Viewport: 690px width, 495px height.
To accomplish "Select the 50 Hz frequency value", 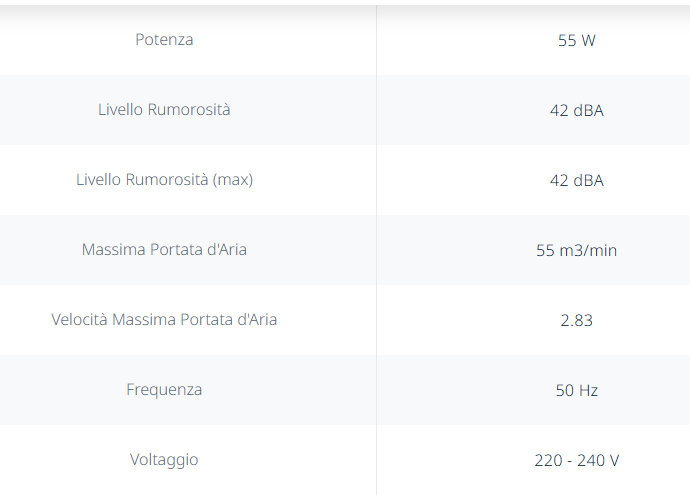I will coord(576,391).
